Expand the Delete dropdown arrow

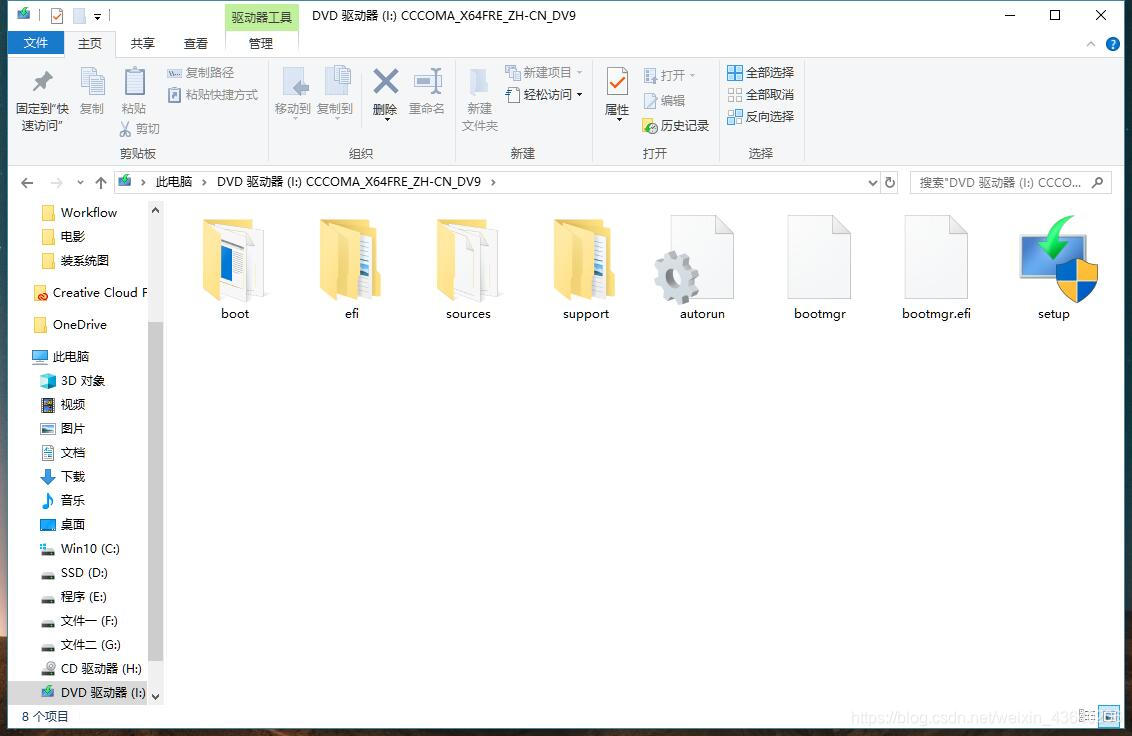click(x=386, y=119)
